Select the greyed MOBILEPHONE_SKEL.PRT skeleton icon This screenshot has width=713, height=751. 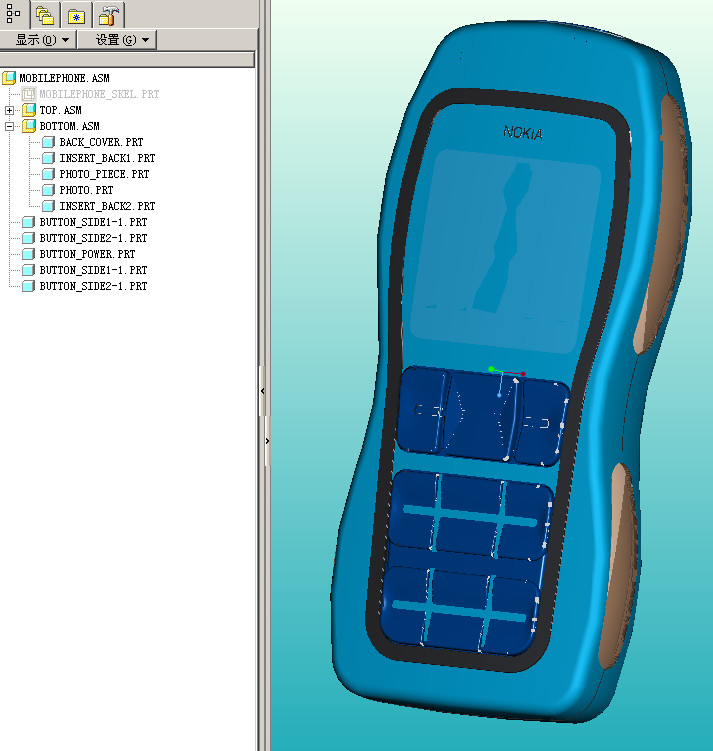click(29, 94)
